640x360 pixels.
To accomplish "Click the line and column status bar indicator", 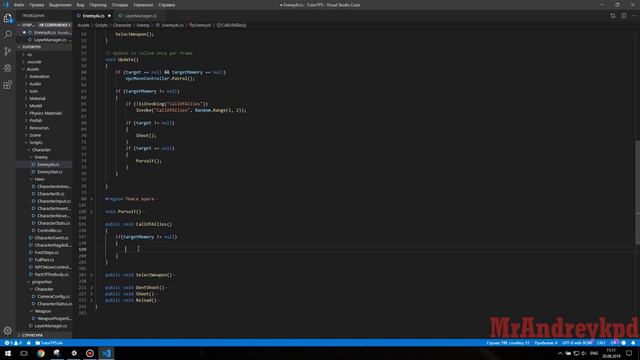I will (508, 343).
